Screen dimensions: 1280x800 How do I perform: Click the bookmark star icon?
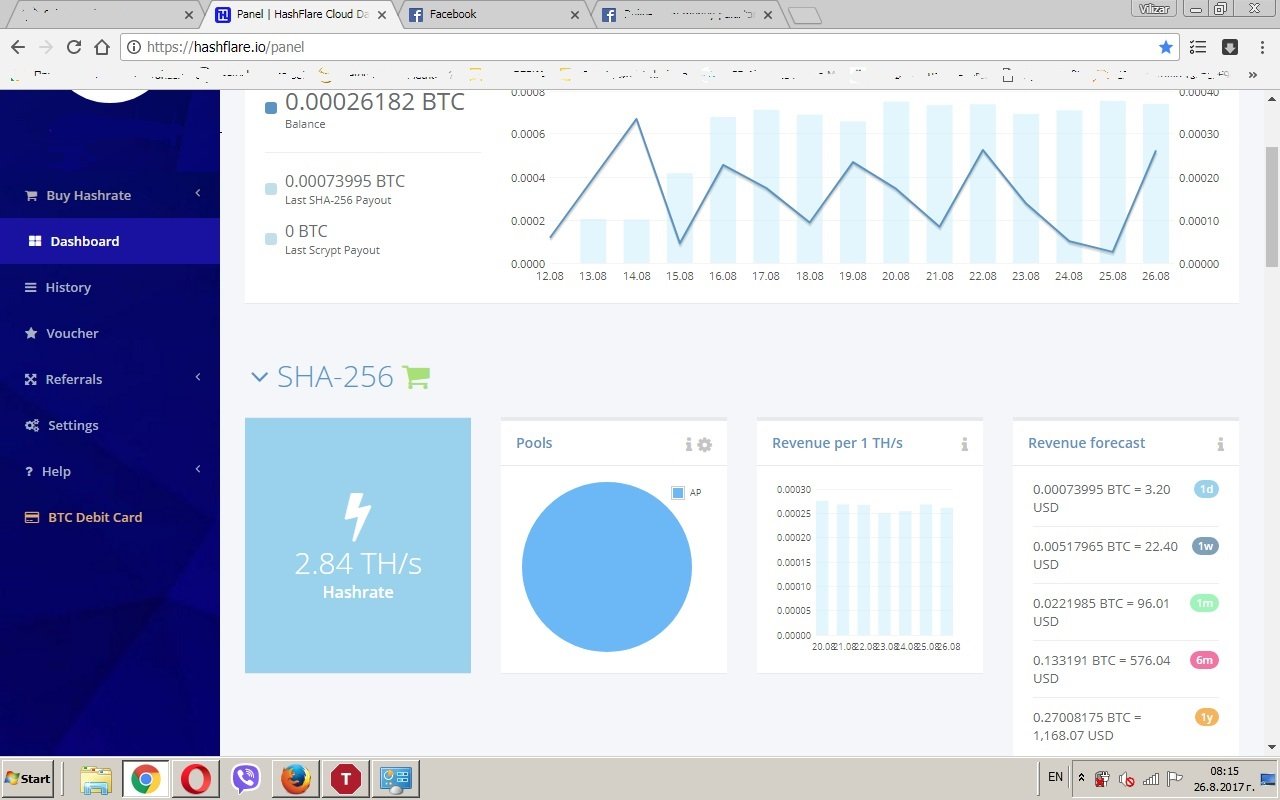[x=1165, y=47]
